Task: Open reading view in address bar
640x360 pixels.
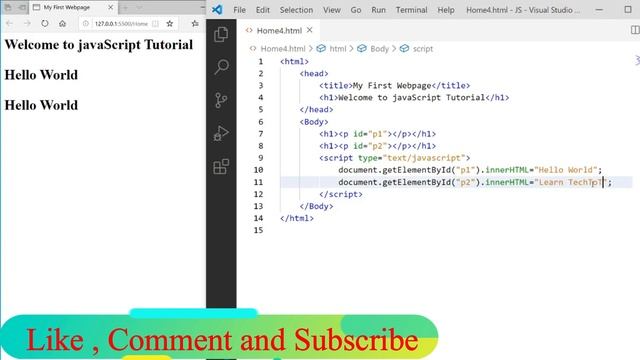Action: tap(155, 24)
